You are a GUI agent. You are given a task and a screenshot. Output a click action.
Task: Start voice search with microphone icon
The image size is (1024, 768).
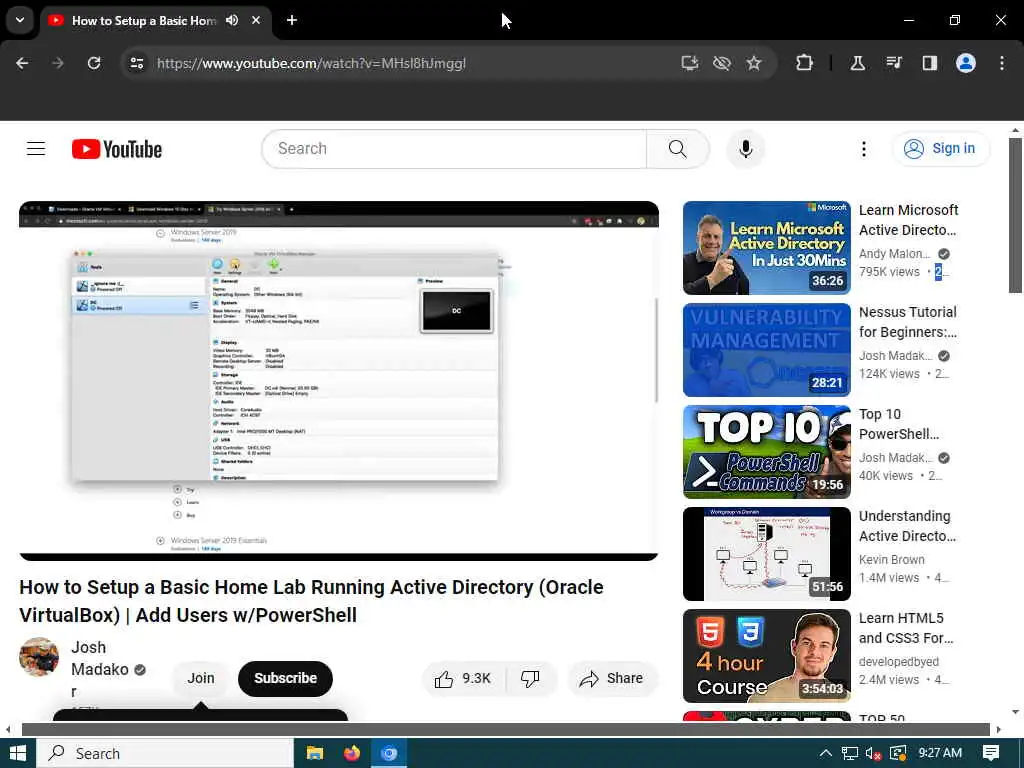tap(745, 149)
